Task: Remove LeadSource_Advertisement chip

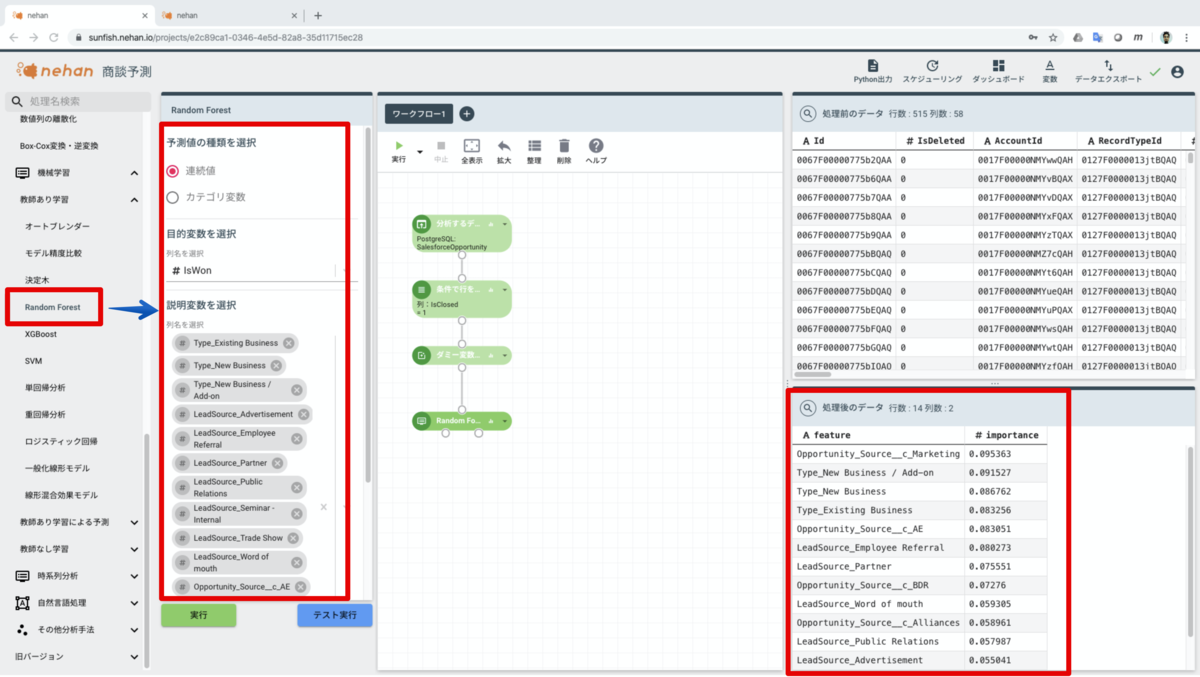Action: tap(303, 414)
